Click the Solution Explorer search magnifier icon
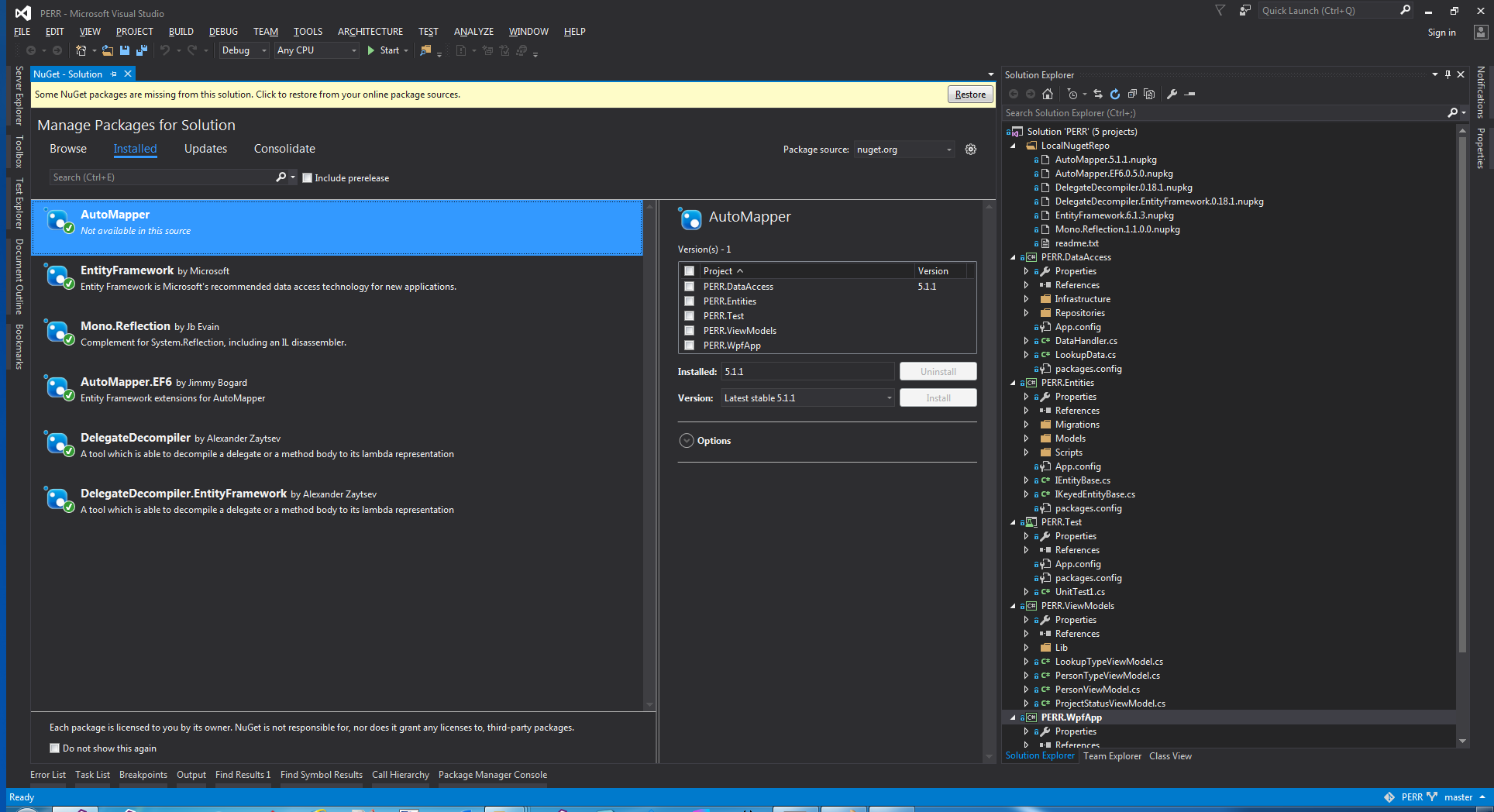 click(1452, 113)
